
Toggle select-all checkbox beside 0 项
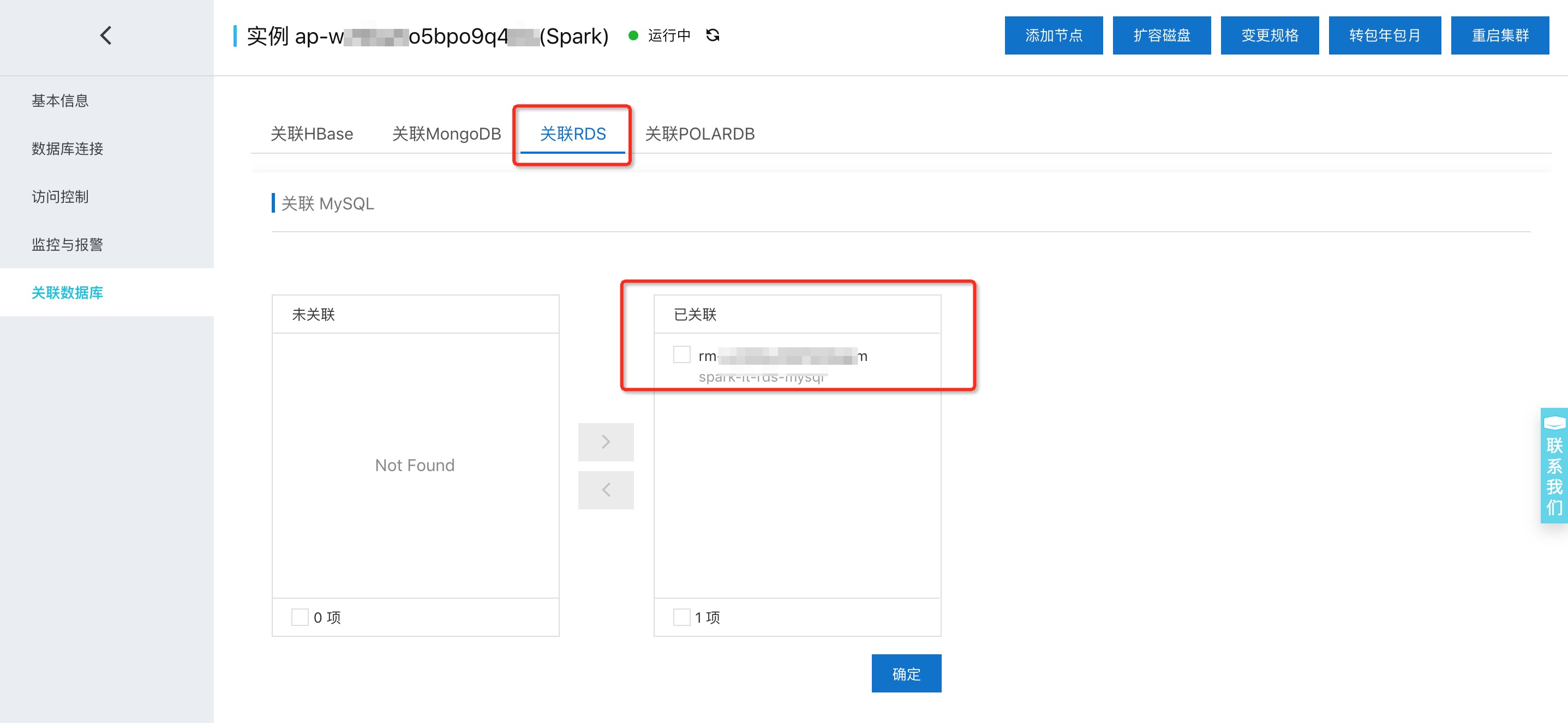tap(300, 617)
